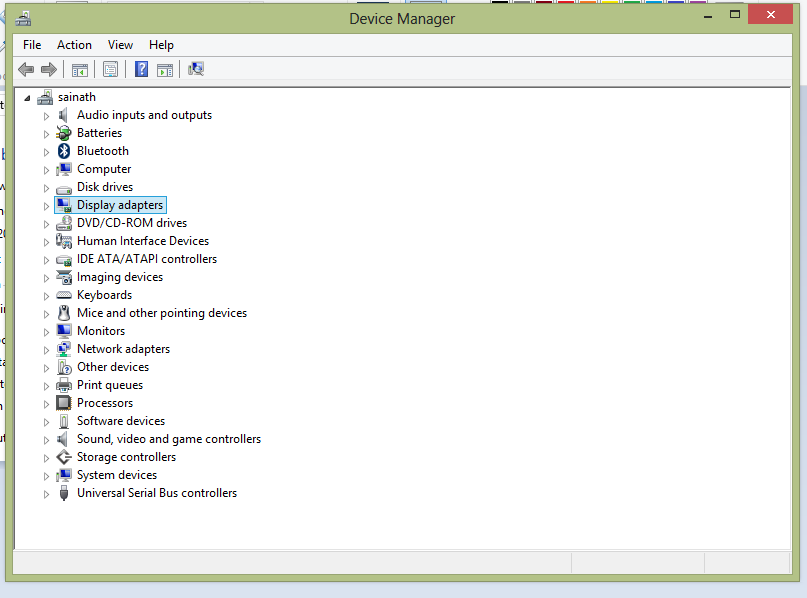Click the Software devices icon
807x598 pixels.
[64, 421]
